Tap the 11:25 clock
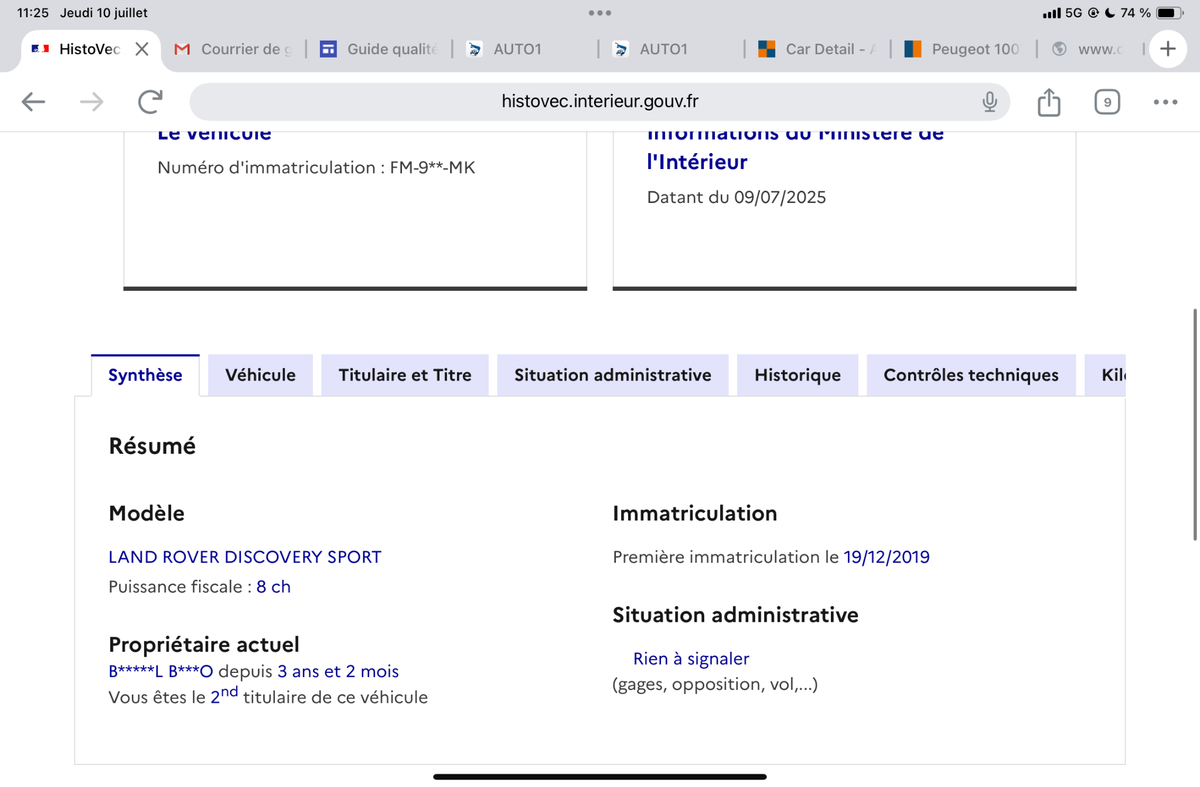 click(x=33, y=13)
